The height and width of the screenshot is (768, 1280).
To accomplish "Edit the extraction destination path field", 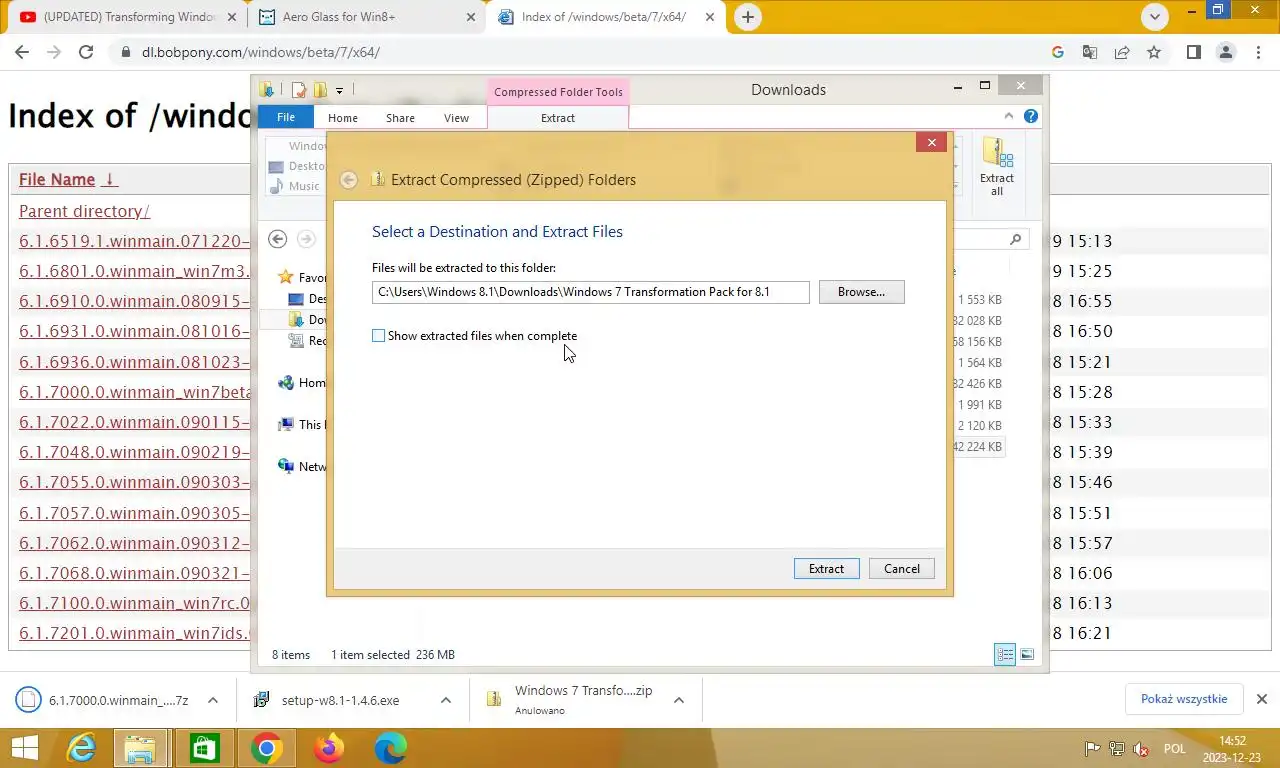I will (590, 292).
